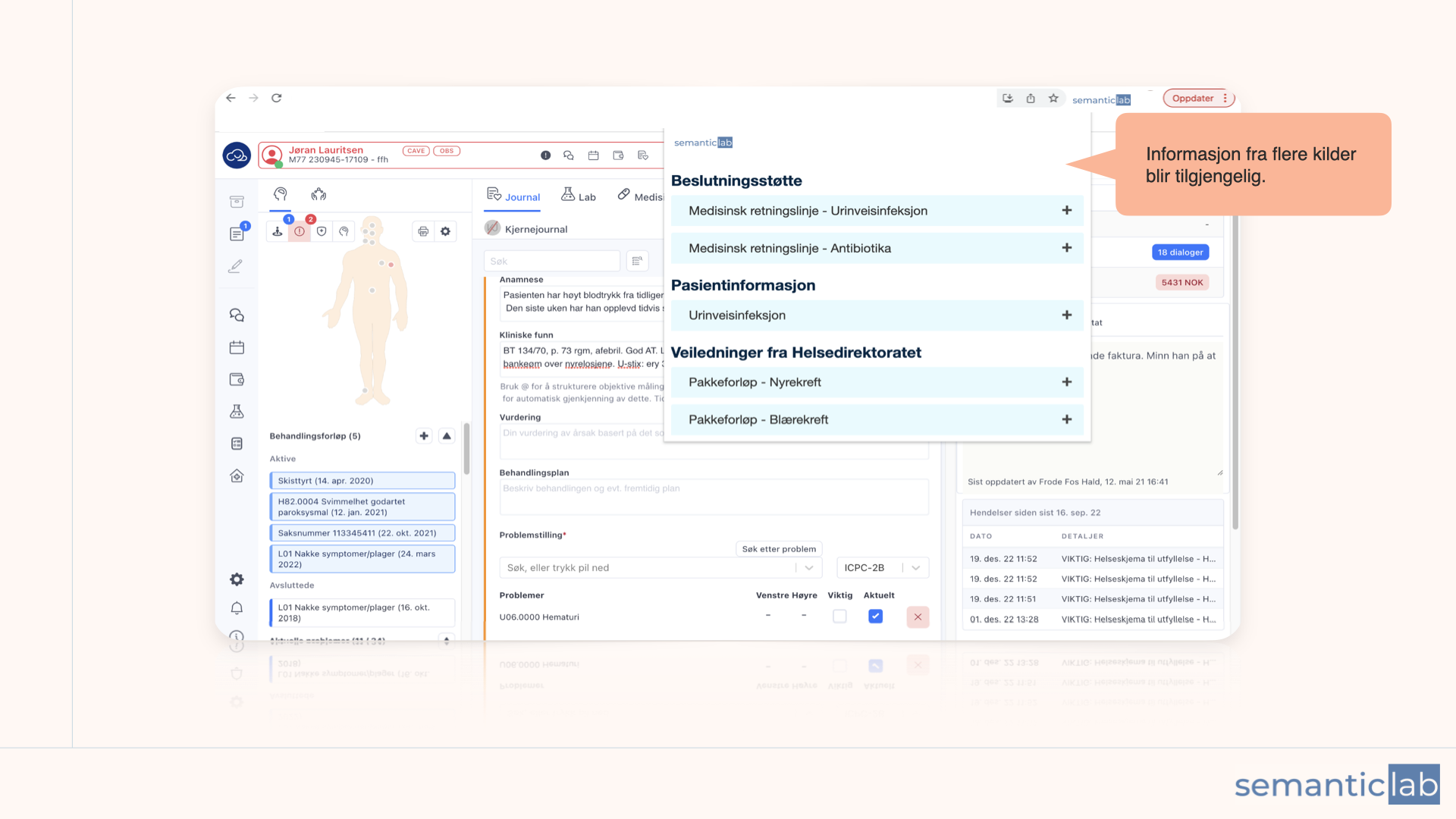Check the Viktig checkbox for Hematuri
The image size is (1456, 819).
(x=839, y=617)
